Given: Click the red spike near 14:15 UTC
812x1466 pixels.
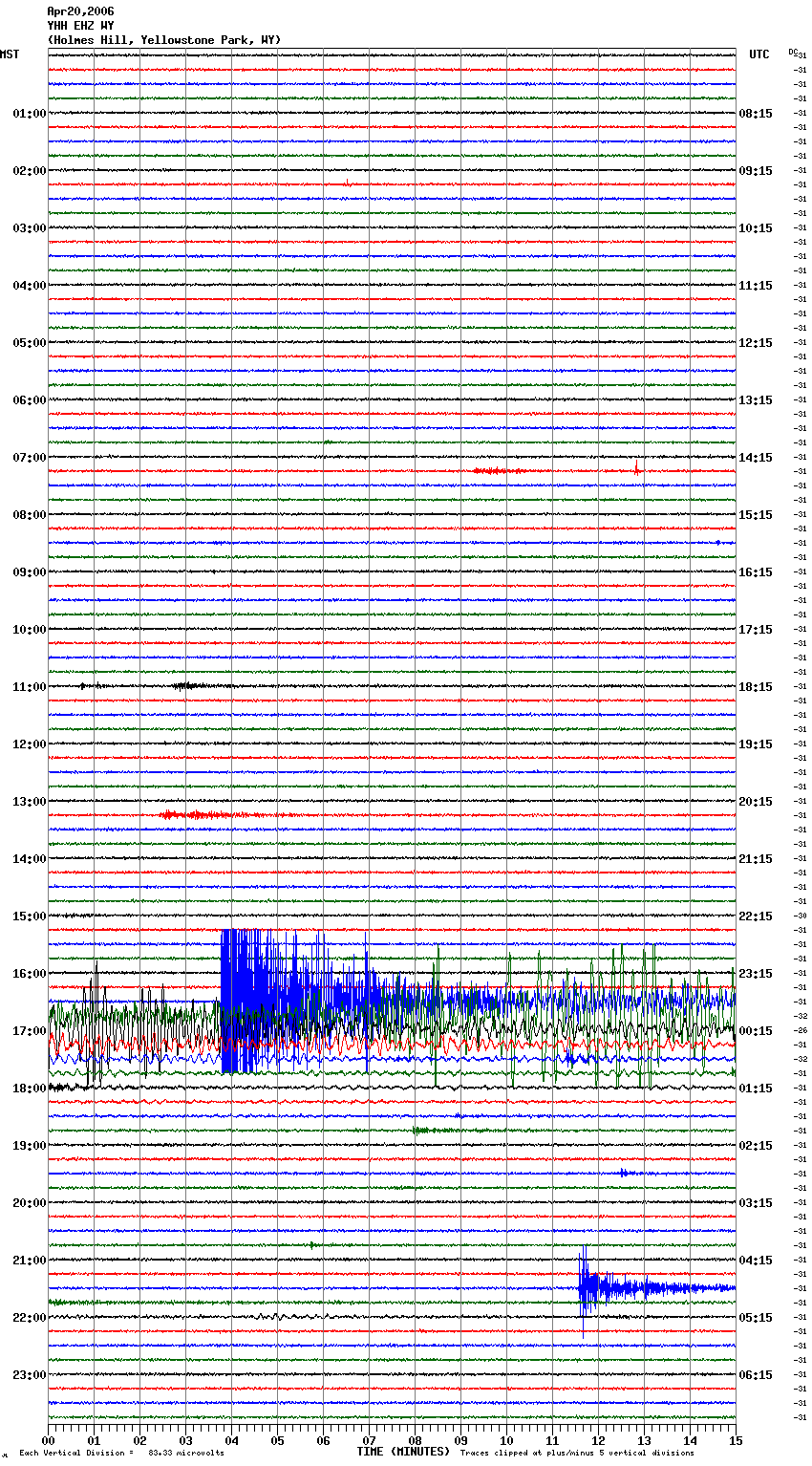Looking at the screenshot, I should 637,467.
